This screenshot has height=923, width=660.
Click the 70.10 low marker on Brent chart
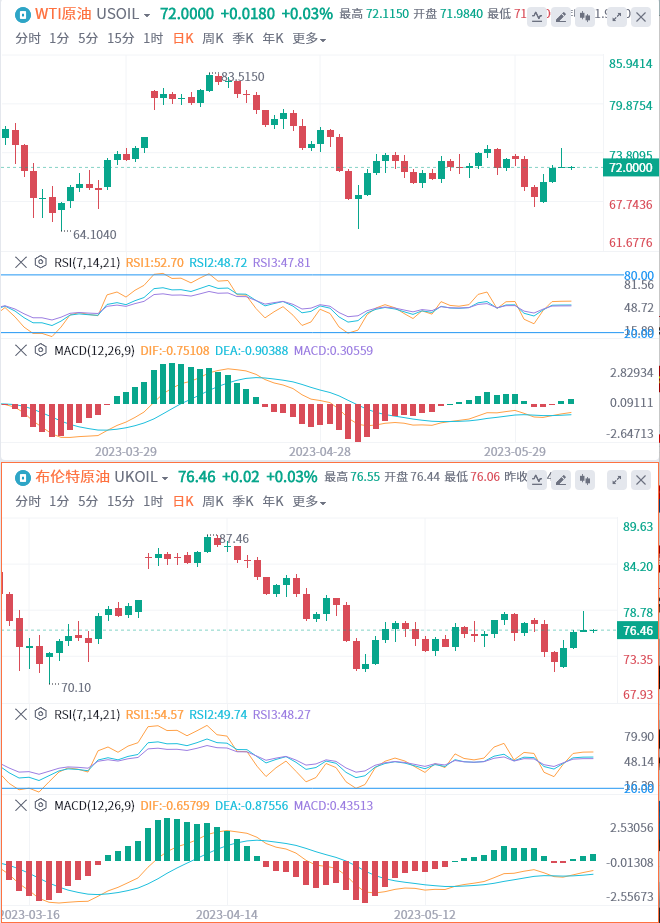[76, 688]
